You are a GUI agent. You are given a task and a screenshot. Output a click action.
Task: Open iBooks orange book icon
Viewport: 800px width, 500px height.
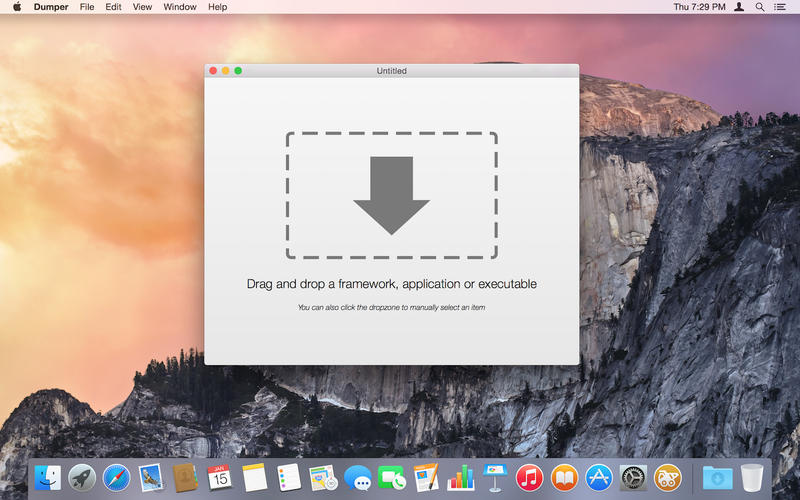[564, 478]
